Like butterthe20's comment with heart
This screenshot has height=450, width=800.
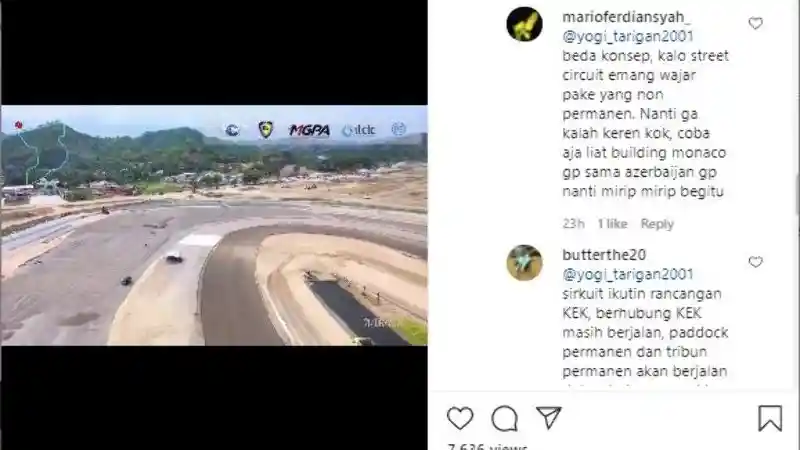(756, 261)
